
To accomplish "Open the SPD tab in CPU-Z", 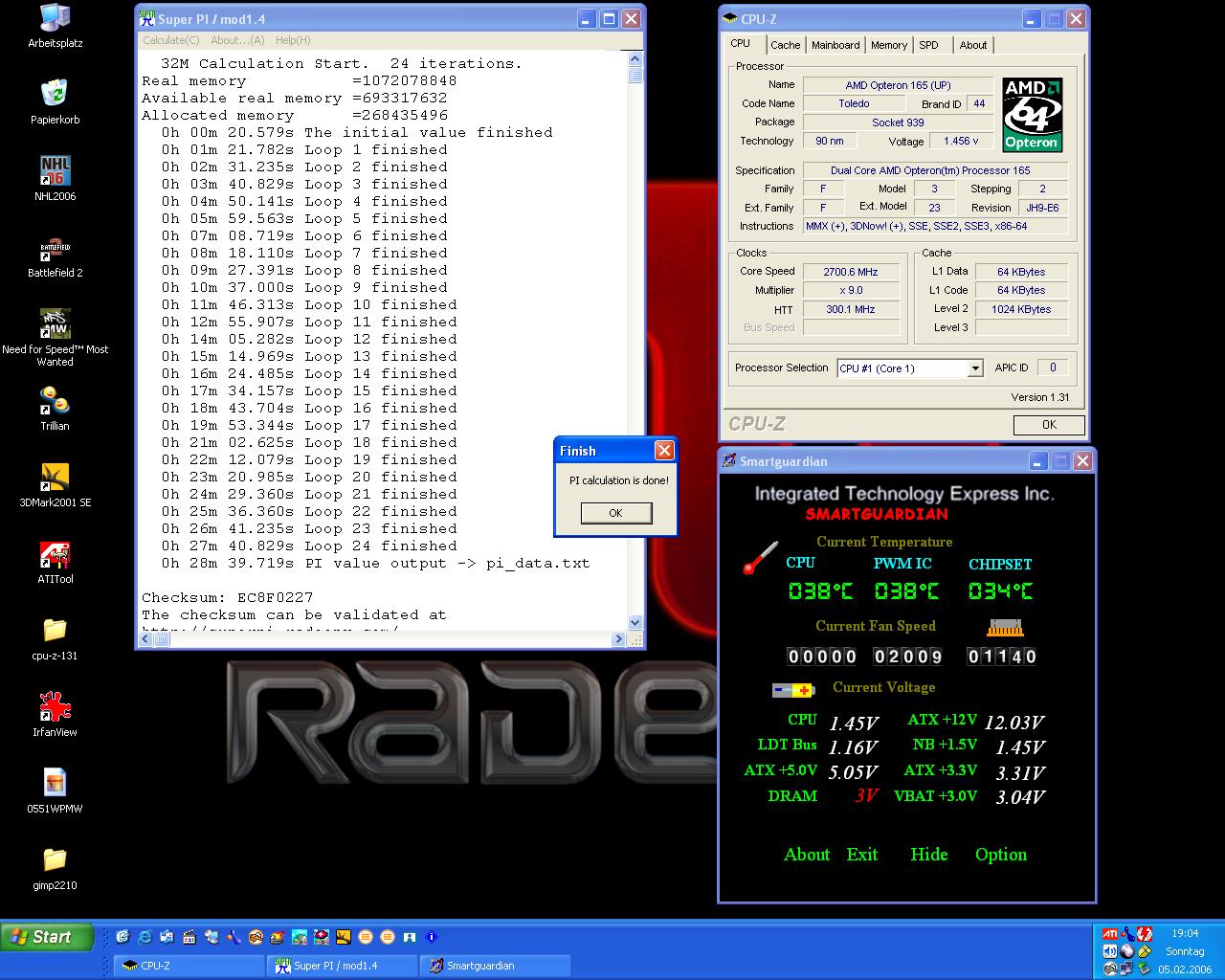I will pos(928,45).
